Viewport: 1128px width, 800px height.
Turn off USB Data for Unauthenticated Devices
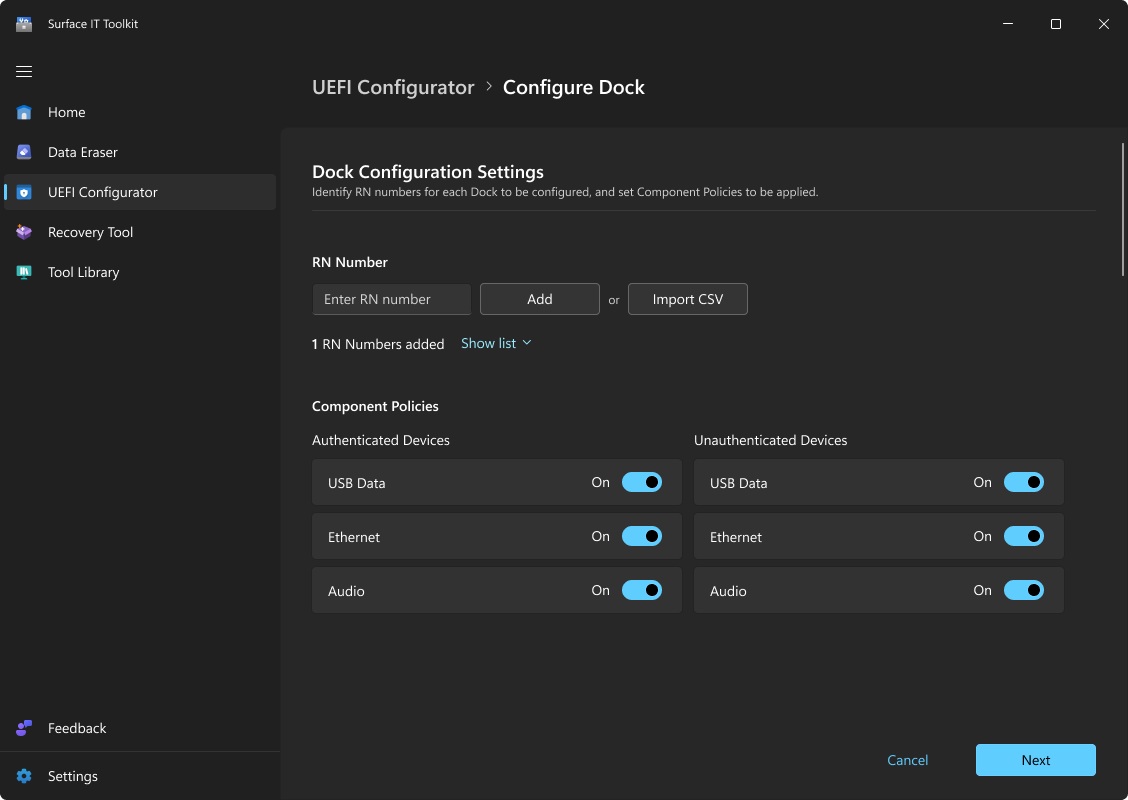coord(1024,482)
